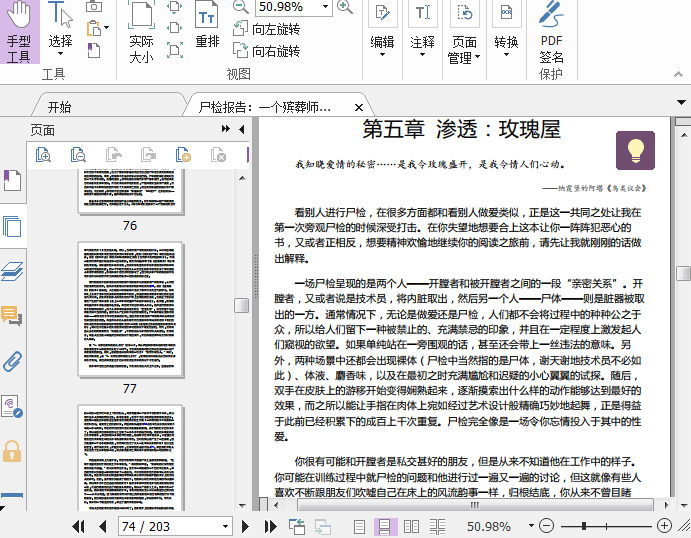The width and height of the screenshot is (691, 538).
Task: Switch to single page view mode
Action: pyautogui.click(x=359, y=526)
